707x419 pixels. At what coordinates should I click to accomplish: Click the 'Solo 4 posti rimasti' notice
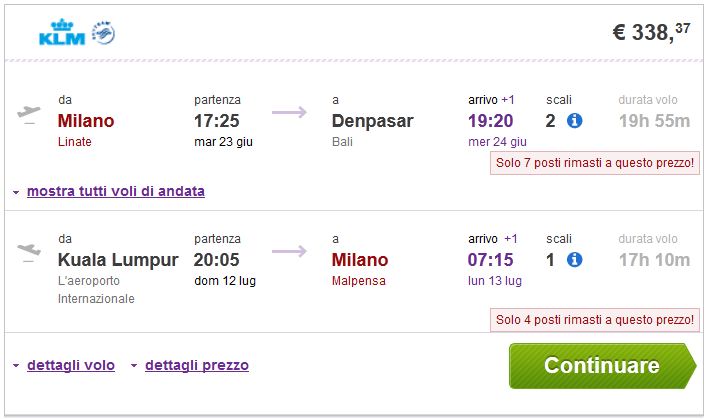pos(593,320)
